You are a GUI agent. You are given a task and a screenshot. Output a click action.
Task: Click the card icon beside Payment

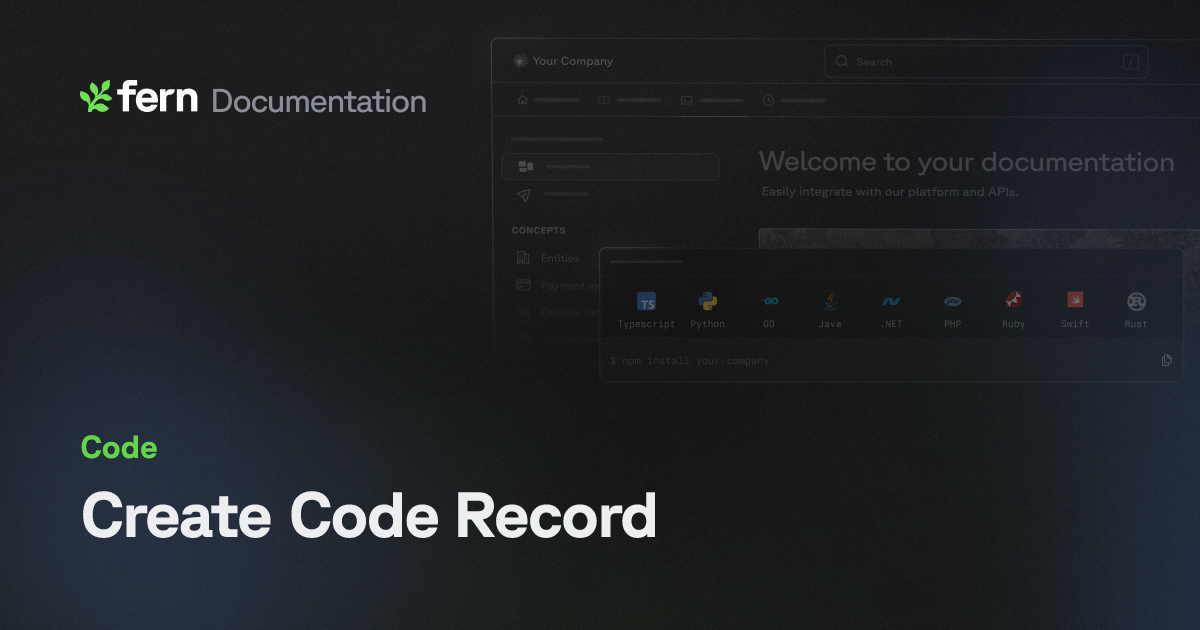(523, 285)
